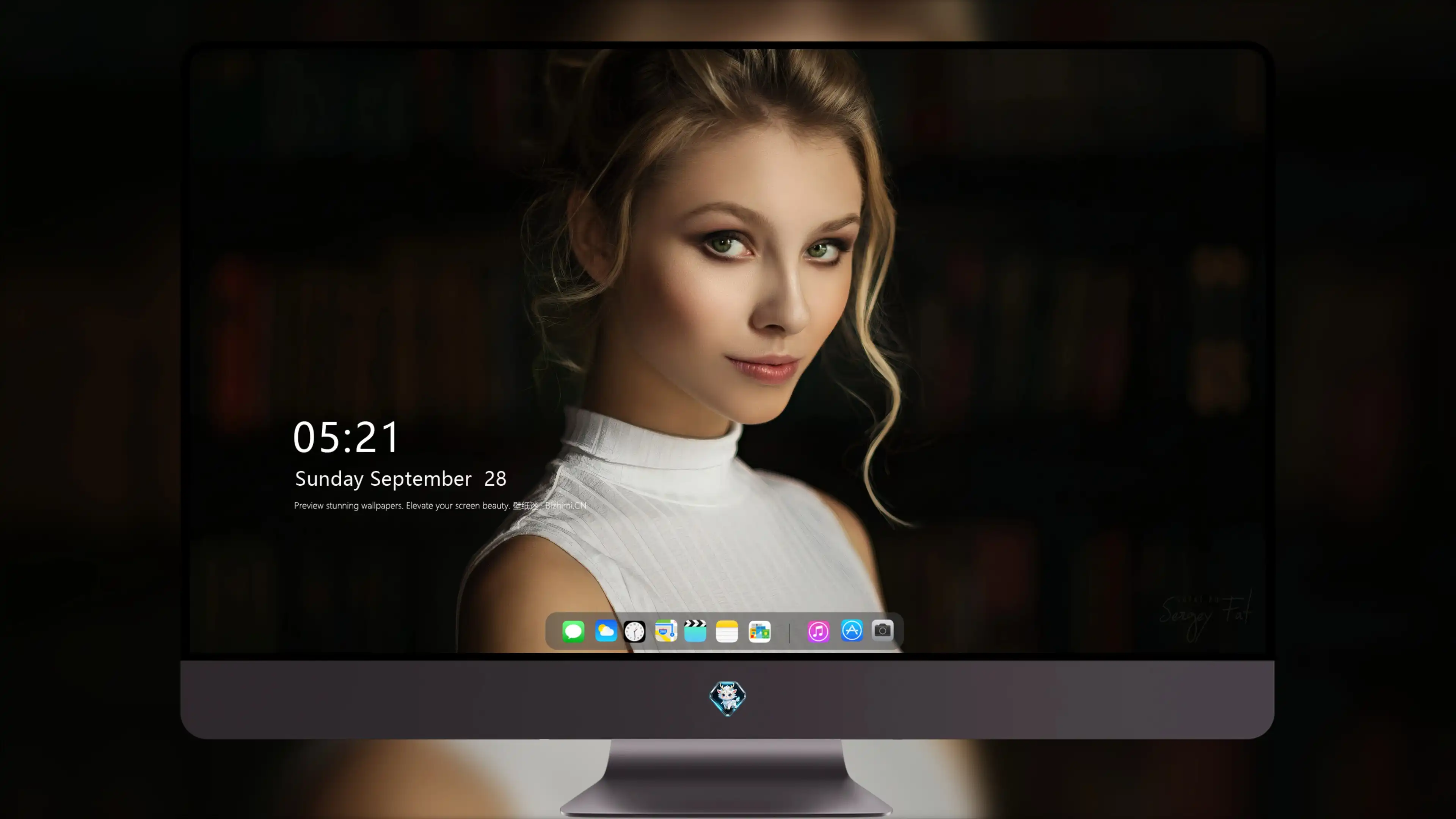This screenshot has height=819, width=1456.
Task: Open the green Messages app in dock
Action: (x=573, y=631)
